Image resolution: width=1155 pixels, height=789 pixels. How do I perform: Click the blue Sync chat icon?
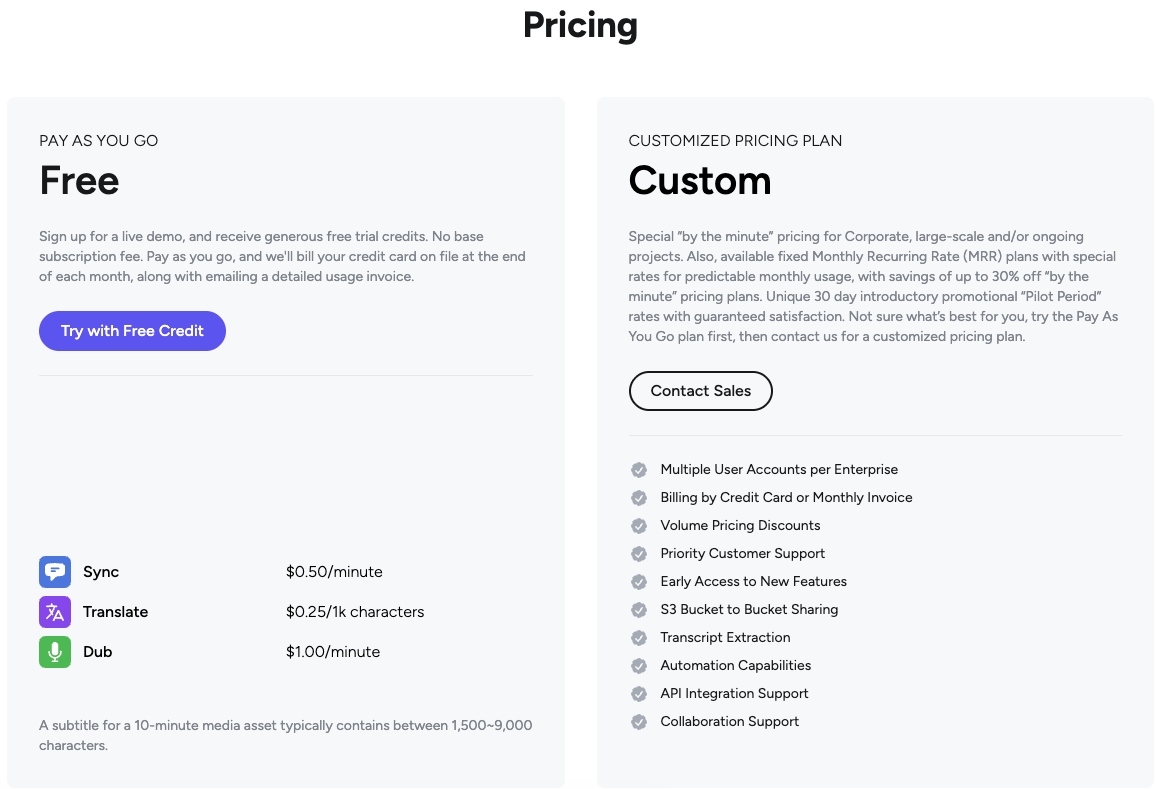[55, 572]
